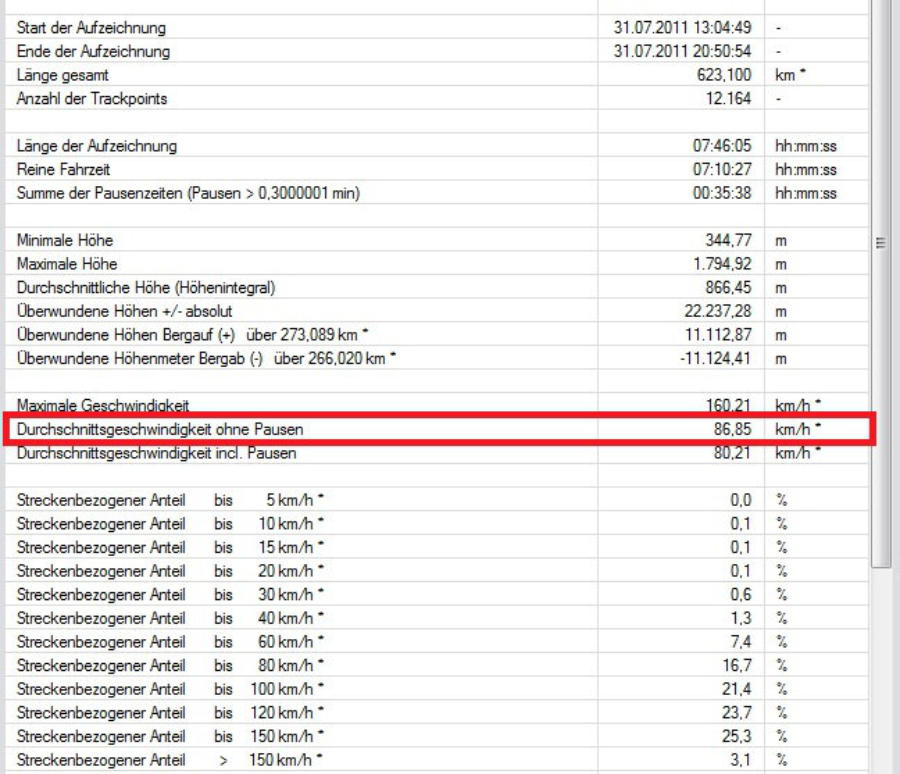
Task: Click downhill value '-11.124,41'
Action: 715,358
